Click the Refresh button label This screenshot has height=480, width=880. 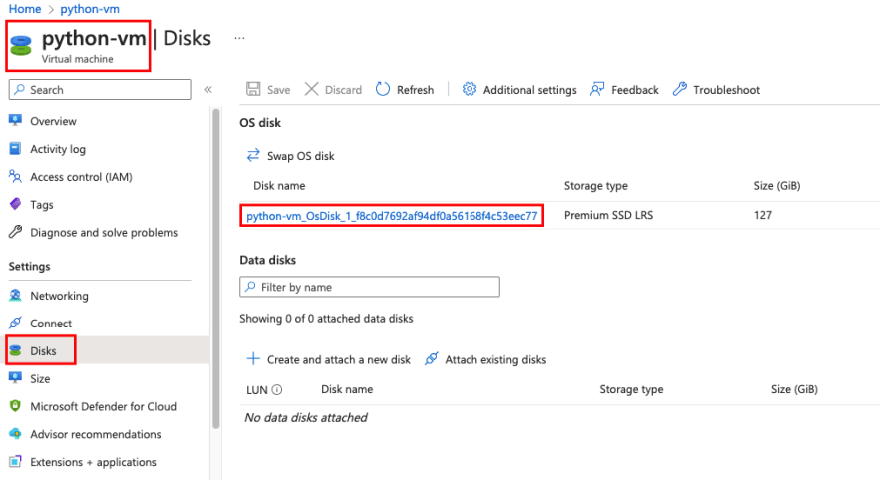click(415, 90)
